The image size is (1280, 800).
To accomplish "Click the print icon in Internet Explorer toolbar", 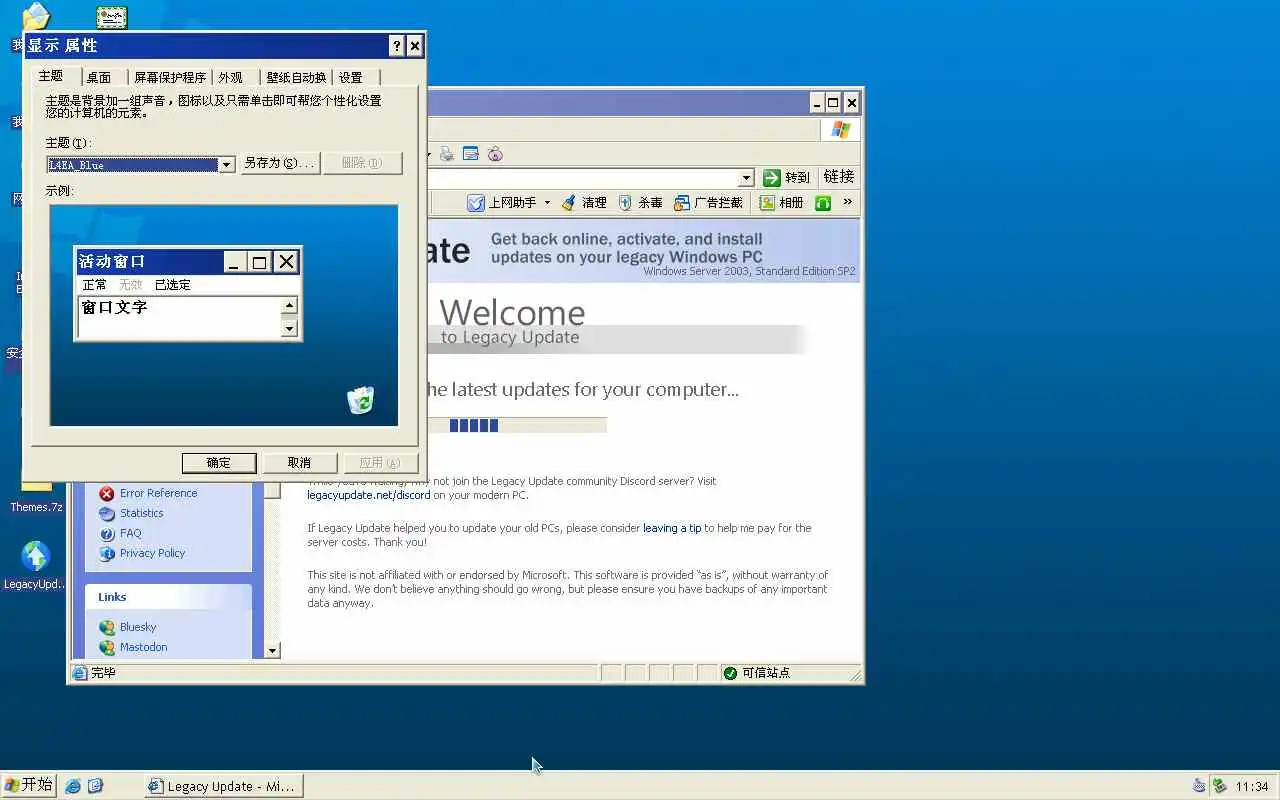I will coord(447,154).
